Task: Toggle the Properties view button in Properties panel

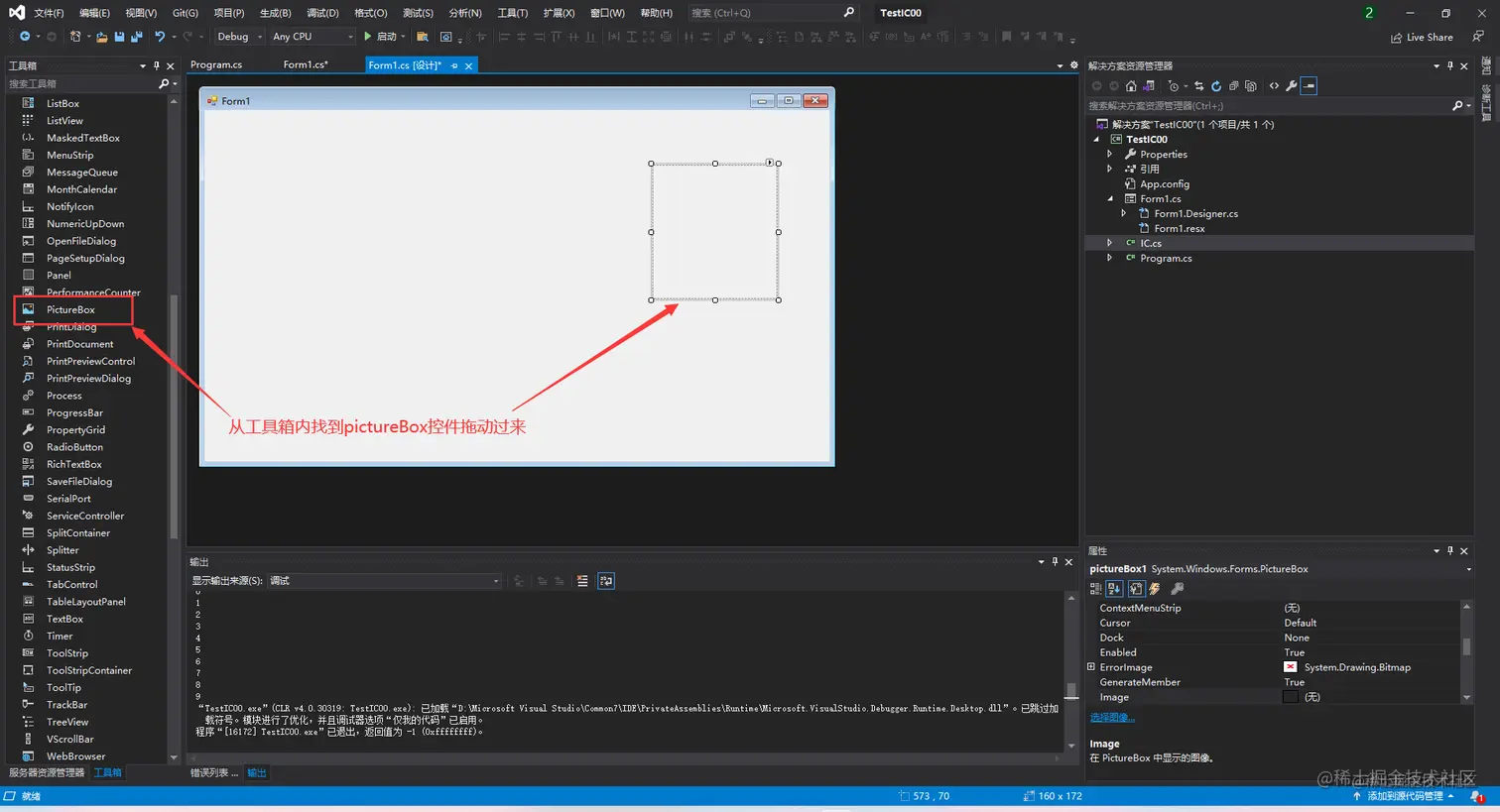Action: coord(1137,589)
